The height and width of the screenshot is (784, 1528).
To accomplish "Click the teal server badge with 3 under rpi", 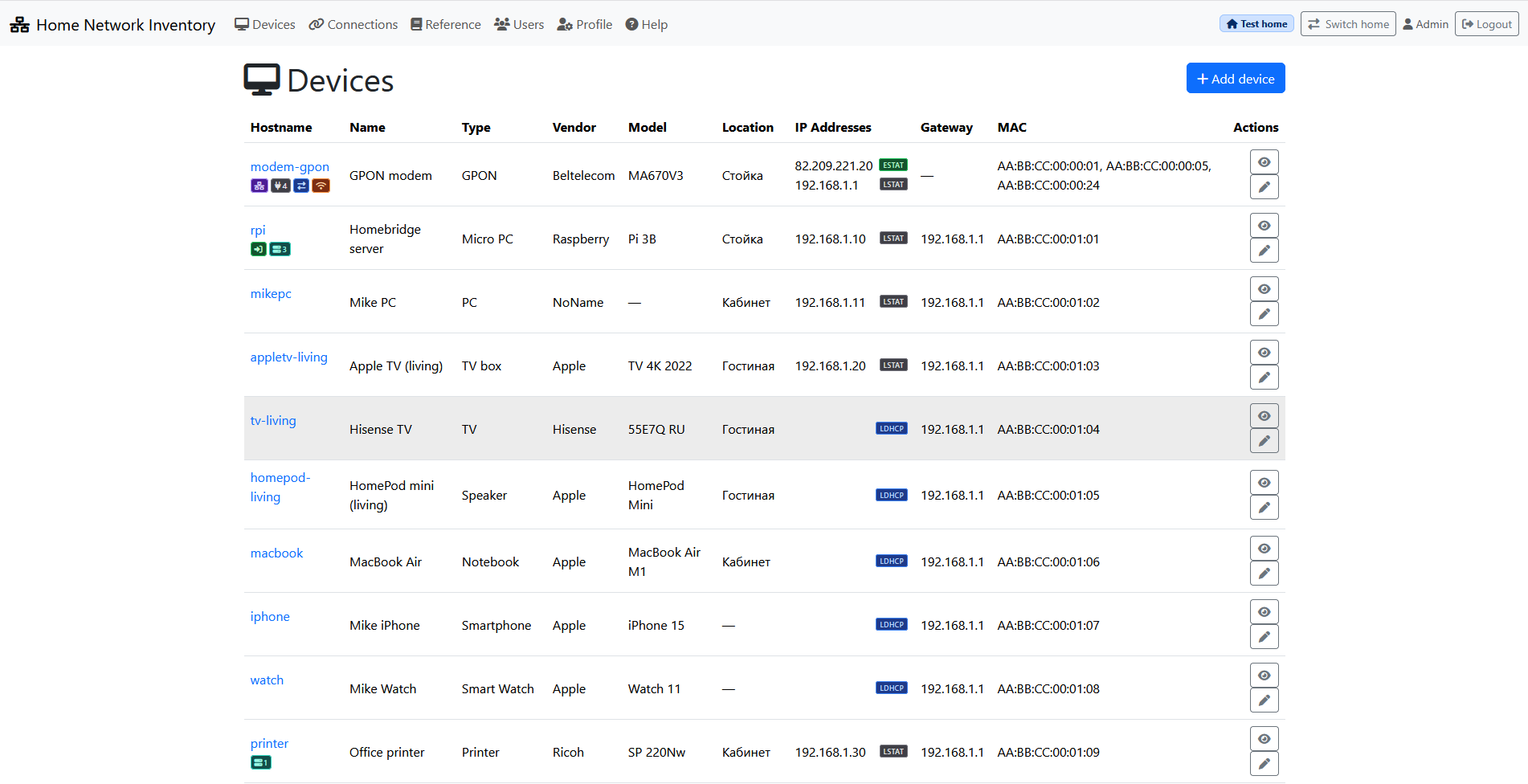I will [x=280, y=249].
